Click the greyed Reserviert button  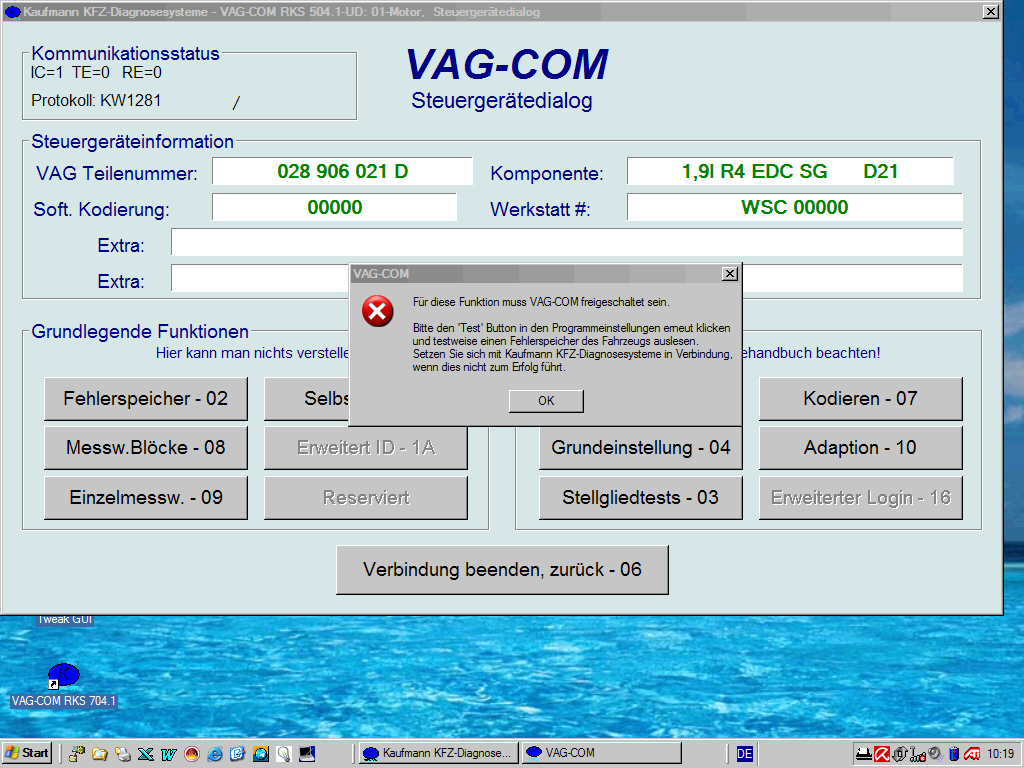[366, 498]
